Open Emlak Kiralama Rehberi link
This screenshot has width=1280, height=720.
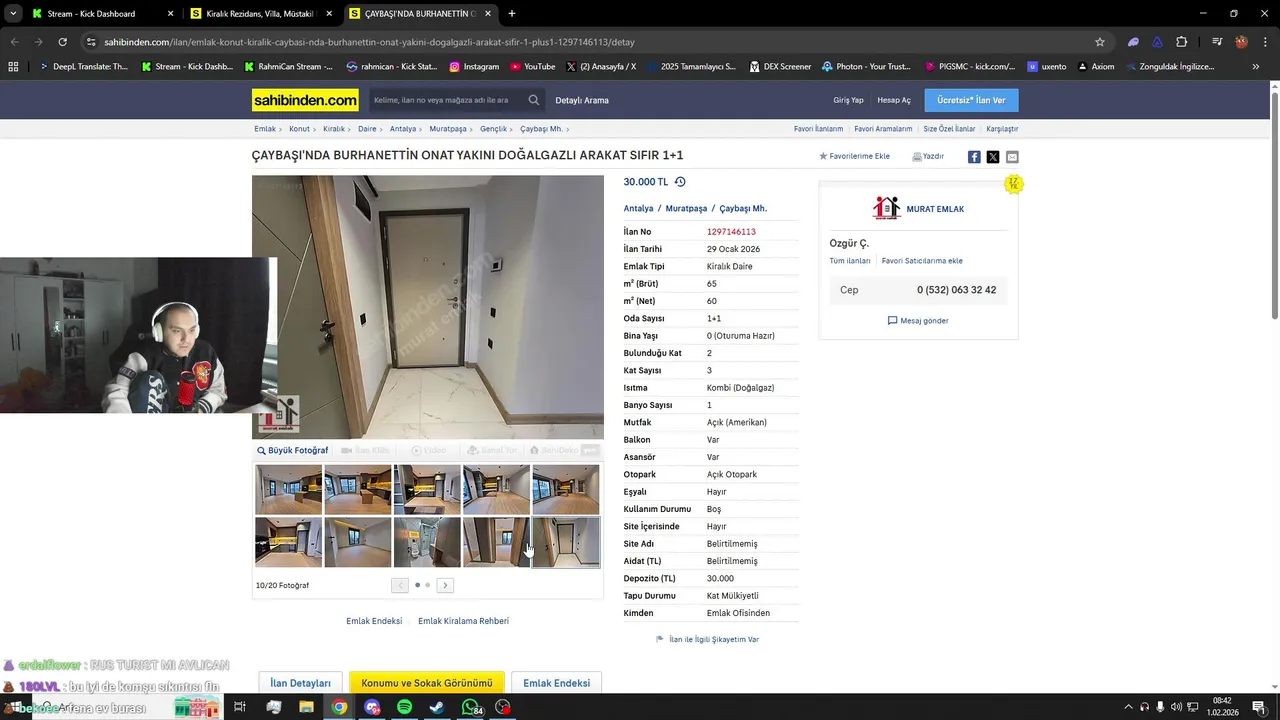coord(463,621)
